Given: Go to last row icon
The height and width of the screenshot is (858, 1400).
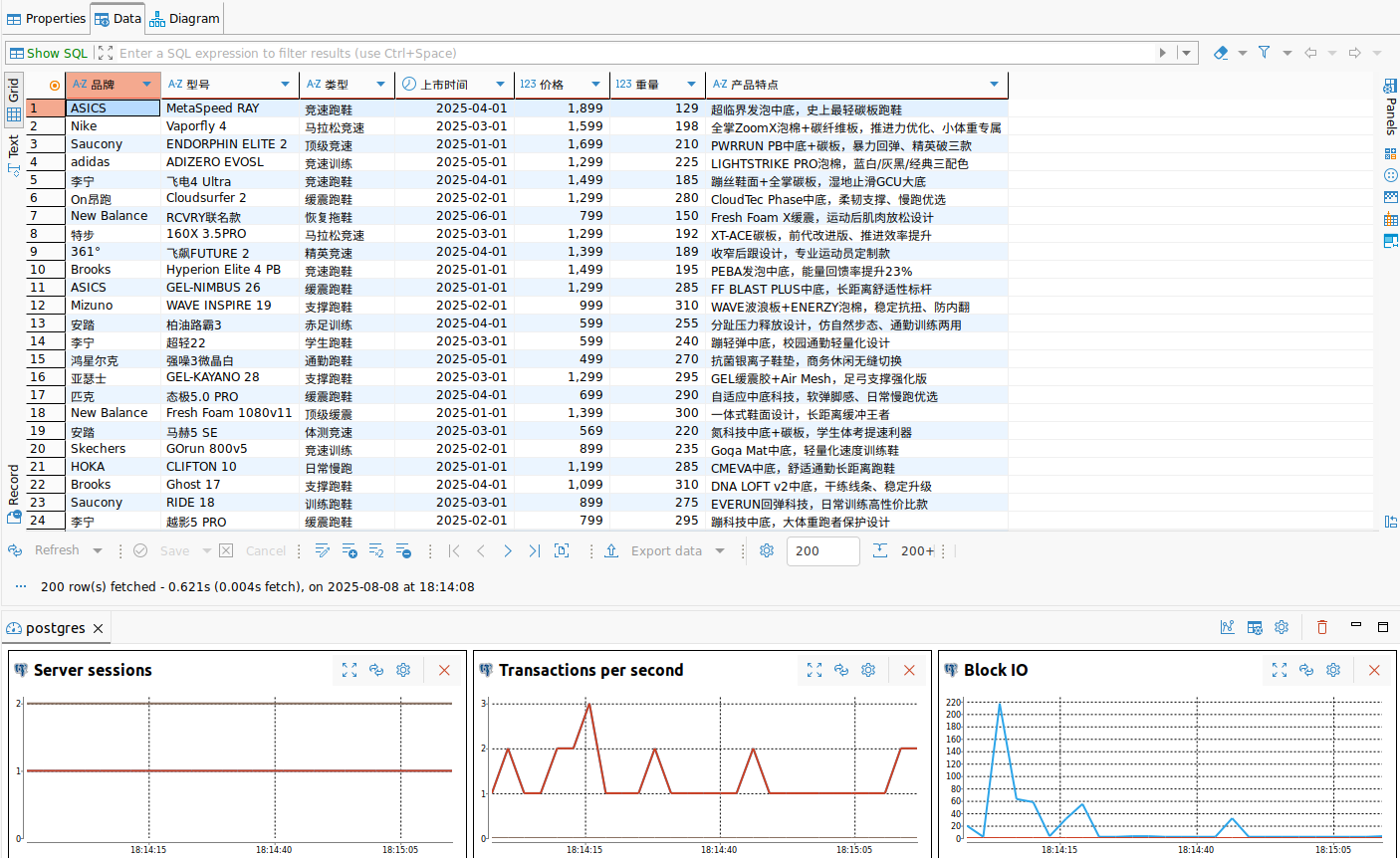Looking at the screenshot, I should [535, 550].
